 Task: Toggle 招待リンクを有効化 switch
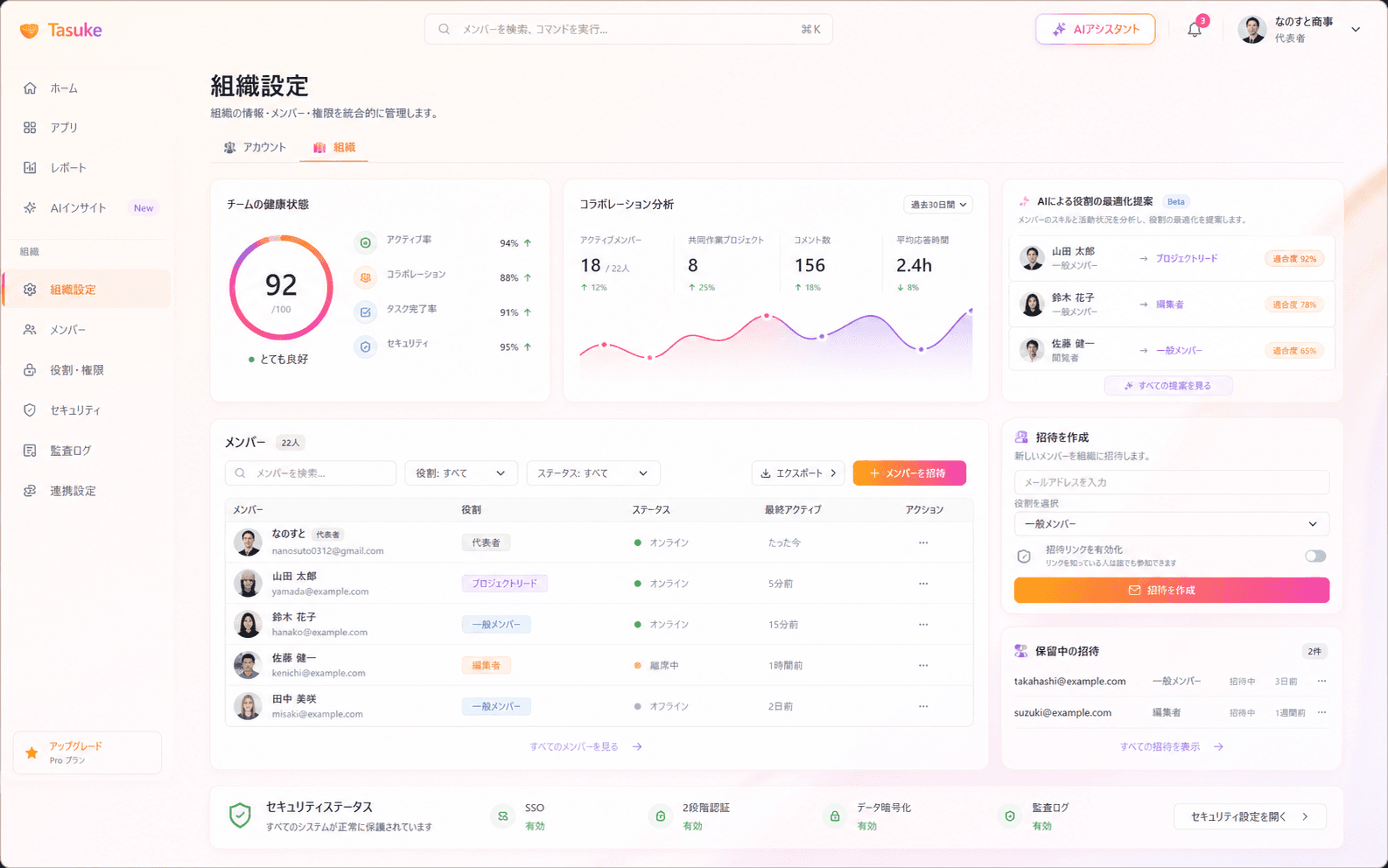[x=1315, y=556]
